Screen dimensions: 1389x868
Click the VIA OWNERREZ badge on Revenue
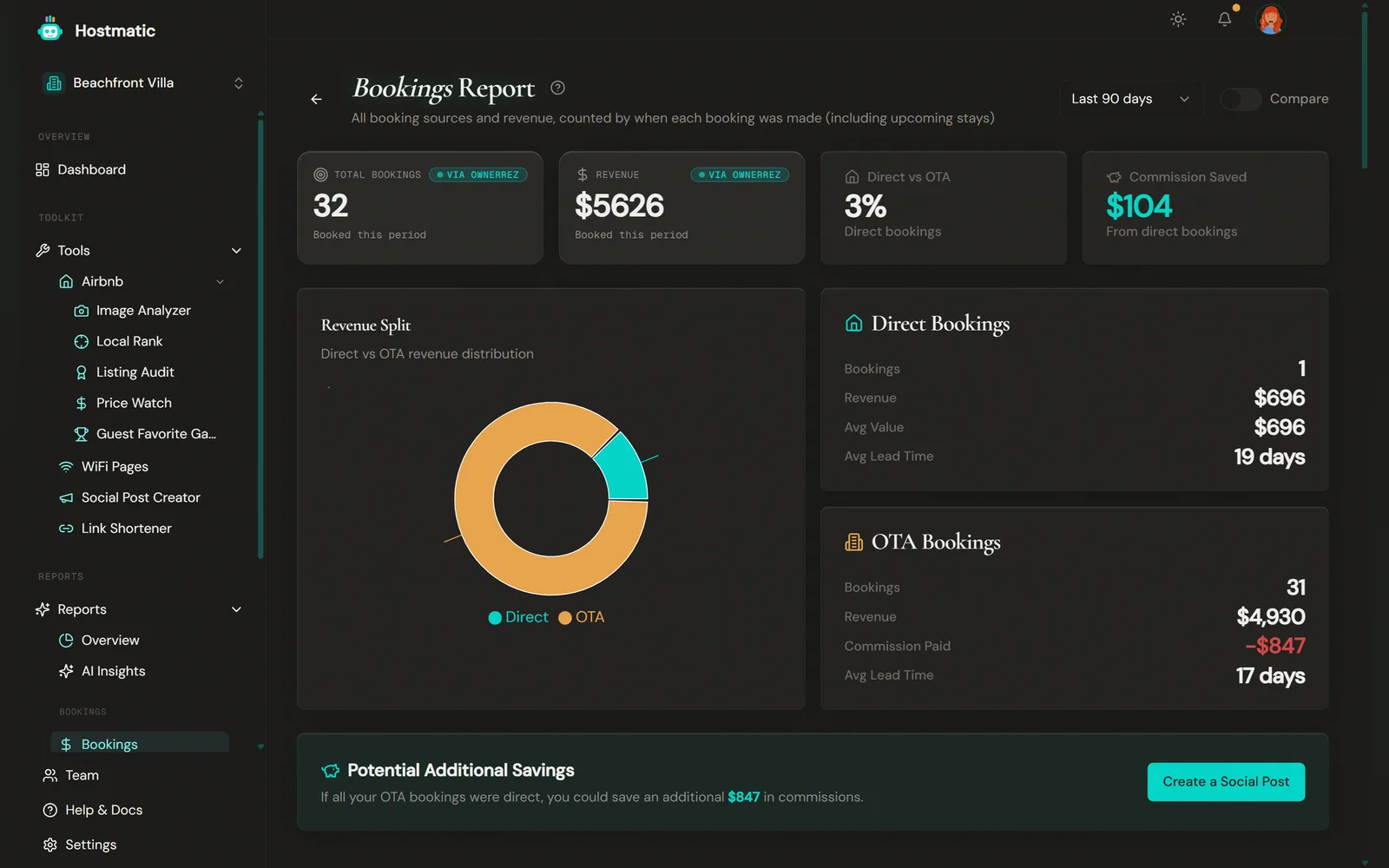(740, 174)
